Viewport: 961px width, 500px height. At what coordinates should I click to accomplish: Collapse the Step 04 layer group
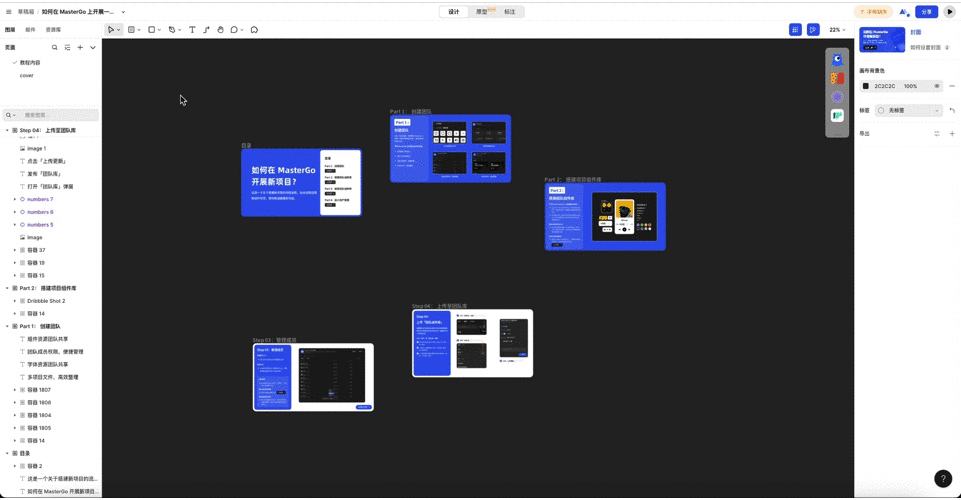[7, 130]
